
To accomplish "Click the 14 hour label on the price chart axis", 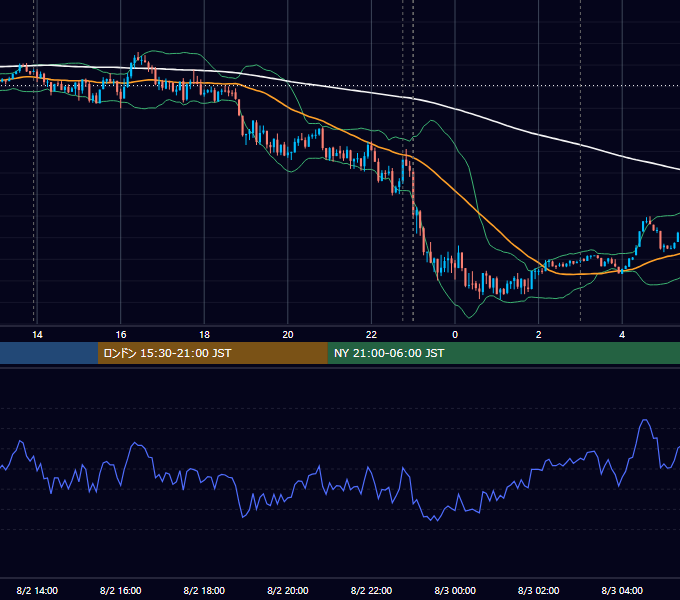I will tap(37, 335).
